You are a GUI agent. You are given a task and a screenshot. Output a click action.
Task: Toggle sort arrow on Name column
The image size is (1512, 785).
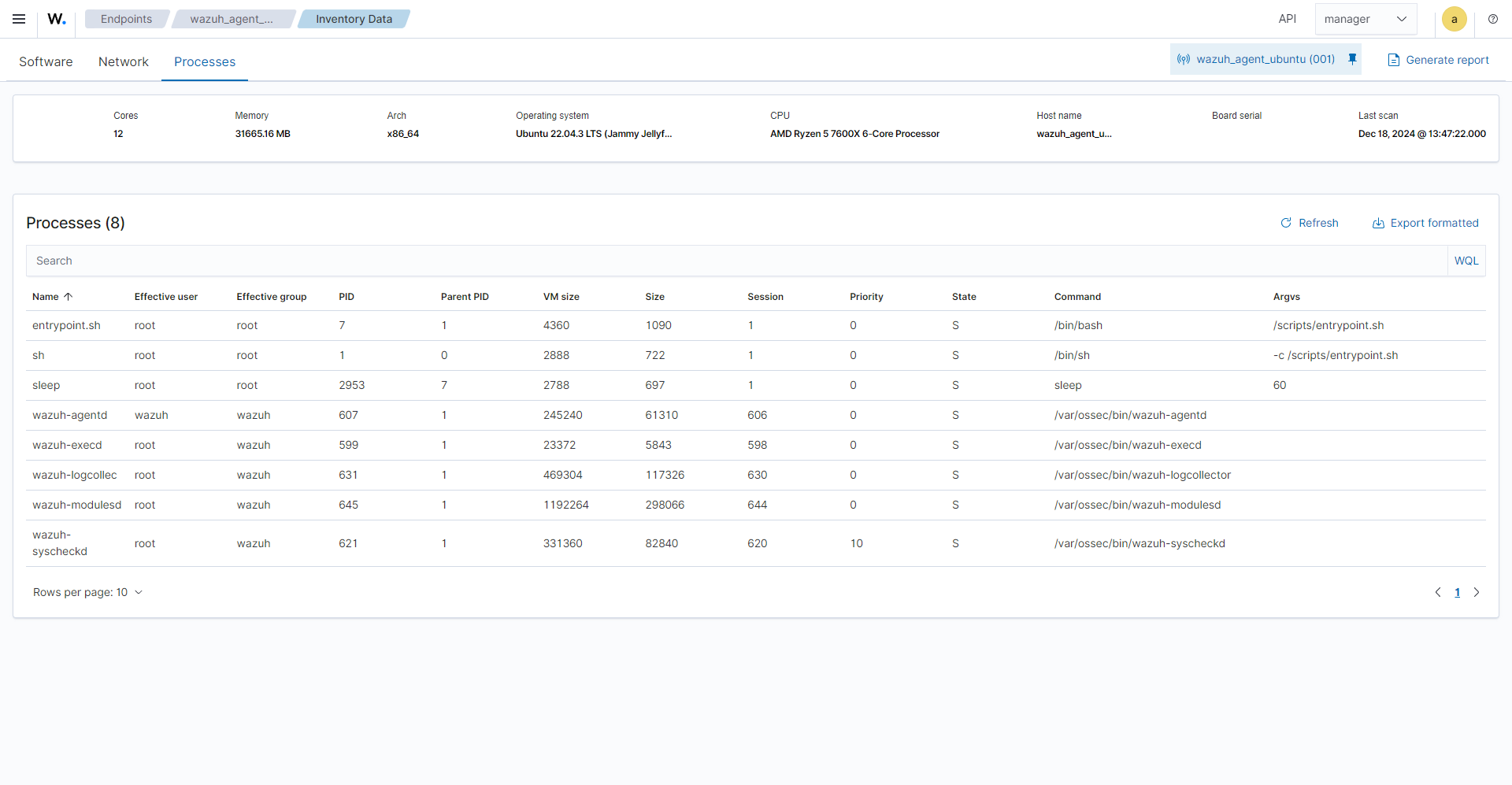(69, 297)
